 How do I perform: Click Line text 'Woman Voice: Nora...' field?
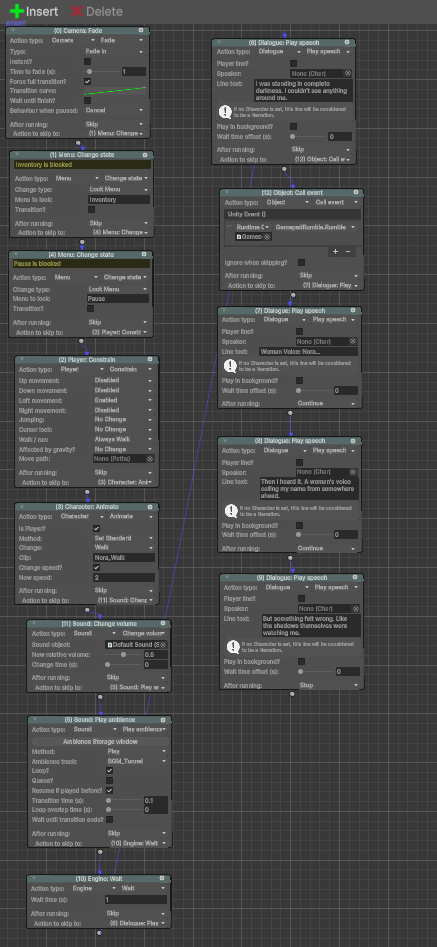[308, 352]
